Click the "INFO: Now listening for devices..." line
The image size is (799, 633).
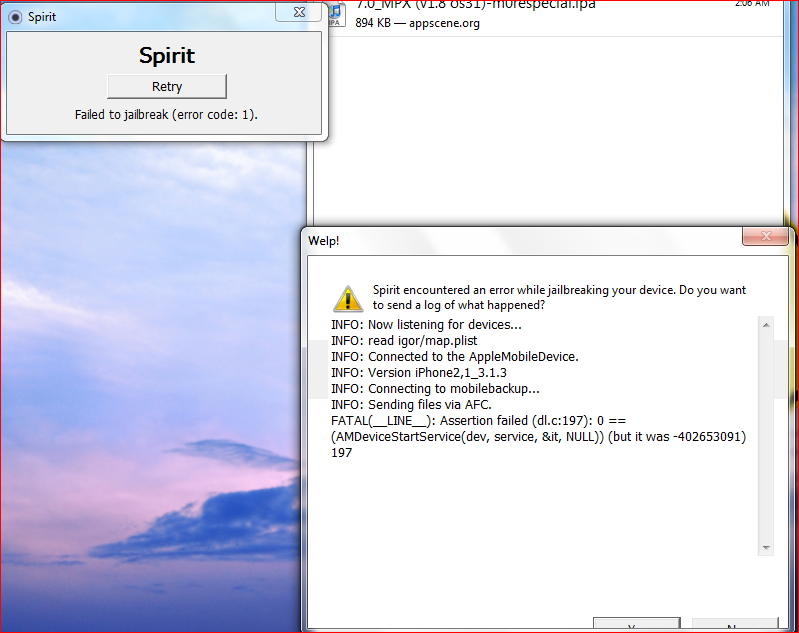coord(426,325)
